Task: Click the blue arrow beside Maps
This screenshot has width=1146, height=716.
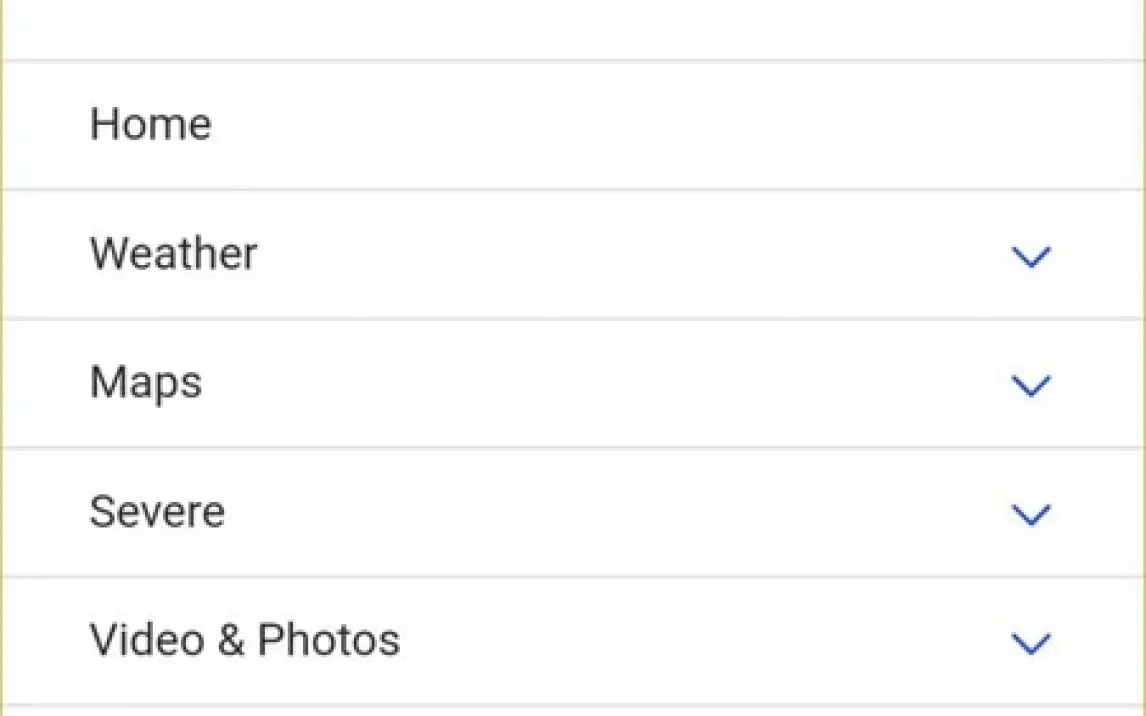Action: pos(1030,386)
